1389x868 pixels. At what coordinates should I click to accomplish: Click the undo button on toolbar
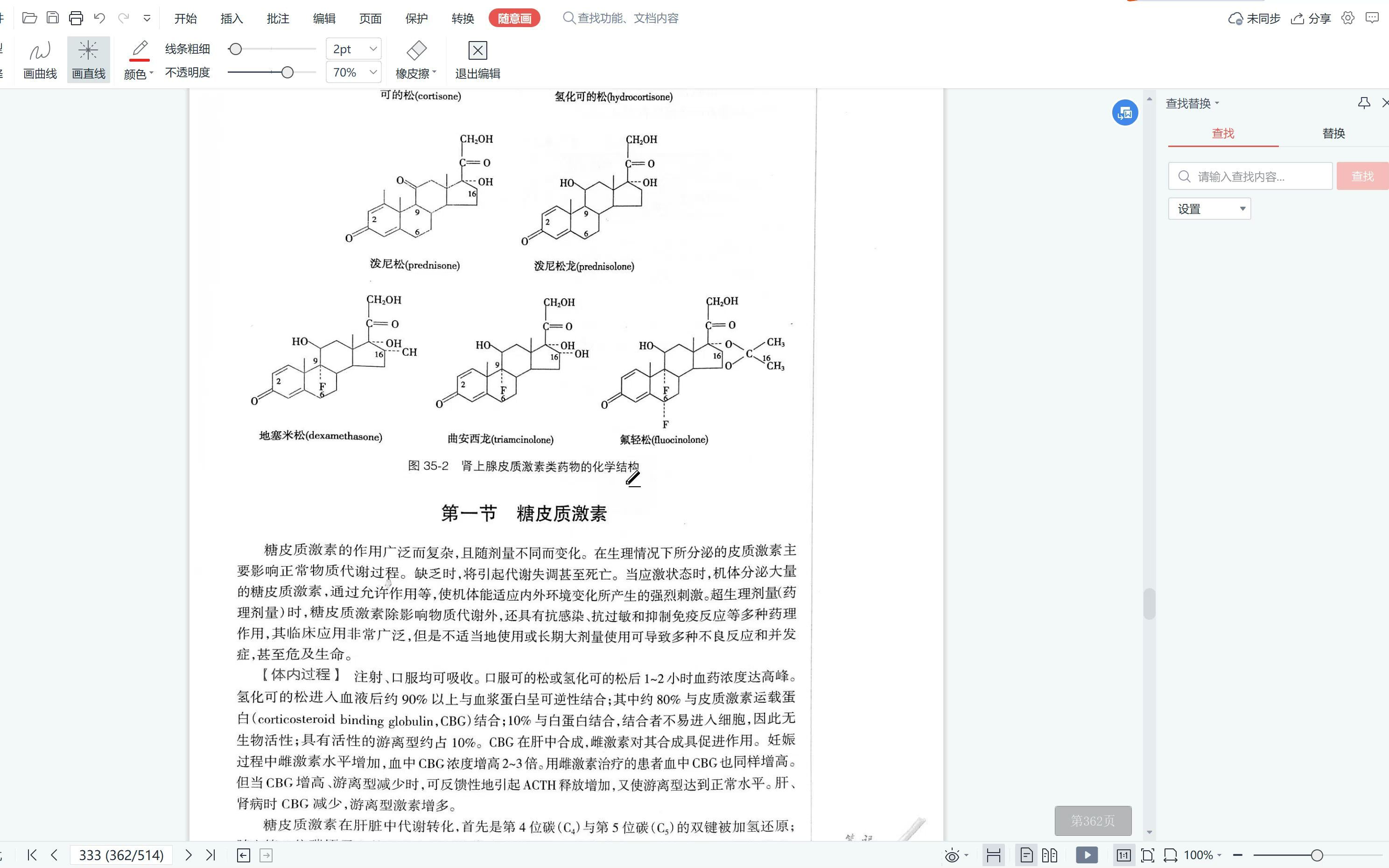click(x=100, y=17)
